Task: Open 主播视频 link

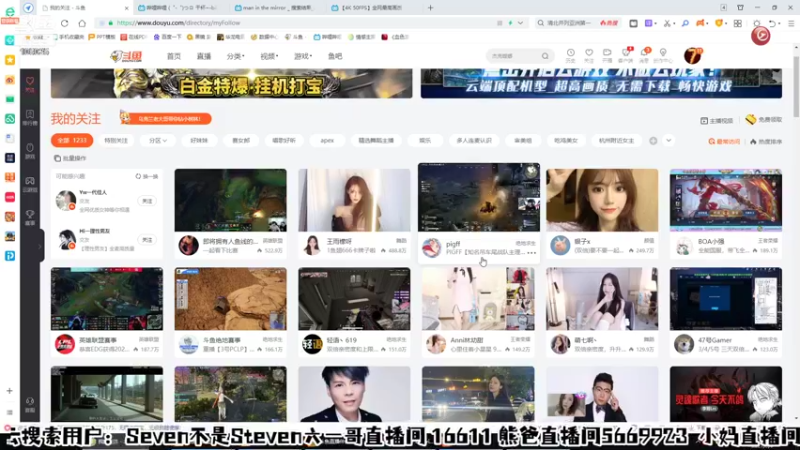Action: pos(716,120)
